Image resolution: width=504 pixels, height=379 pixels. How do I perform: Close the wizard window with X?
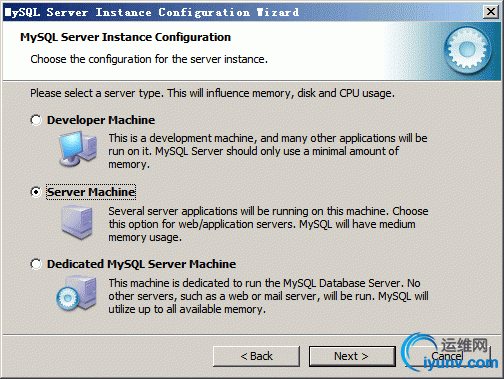click(491, 12)
